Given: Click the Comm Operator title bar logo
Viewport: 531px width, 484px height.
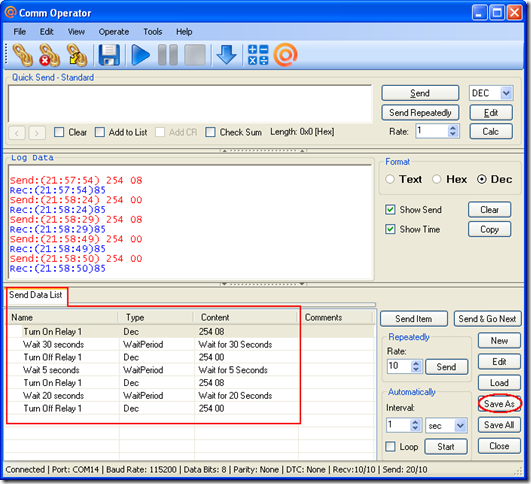Looking at the screenshot, I should (10, 13).
